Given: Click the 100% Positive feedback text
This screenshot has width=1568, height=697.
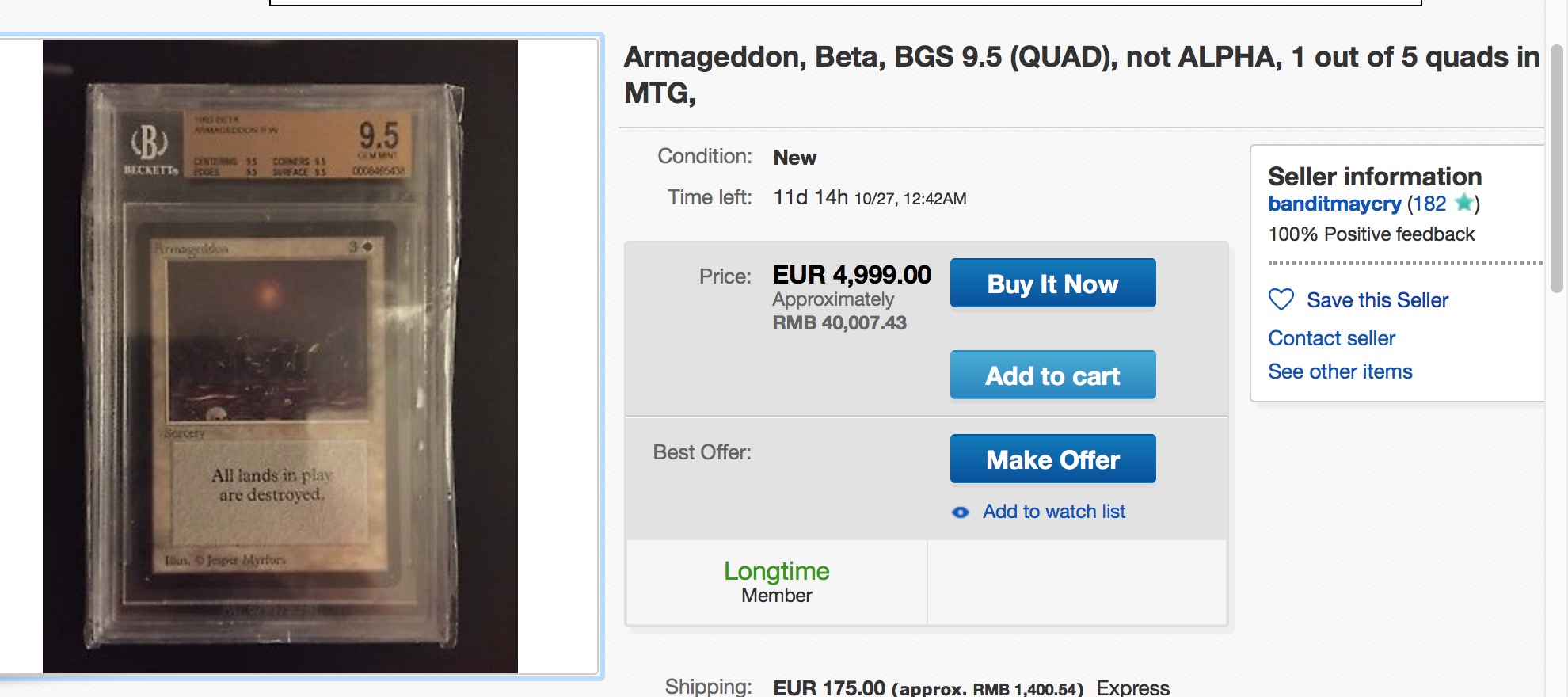Looking at the screenshot, I should coord(1371,234).
